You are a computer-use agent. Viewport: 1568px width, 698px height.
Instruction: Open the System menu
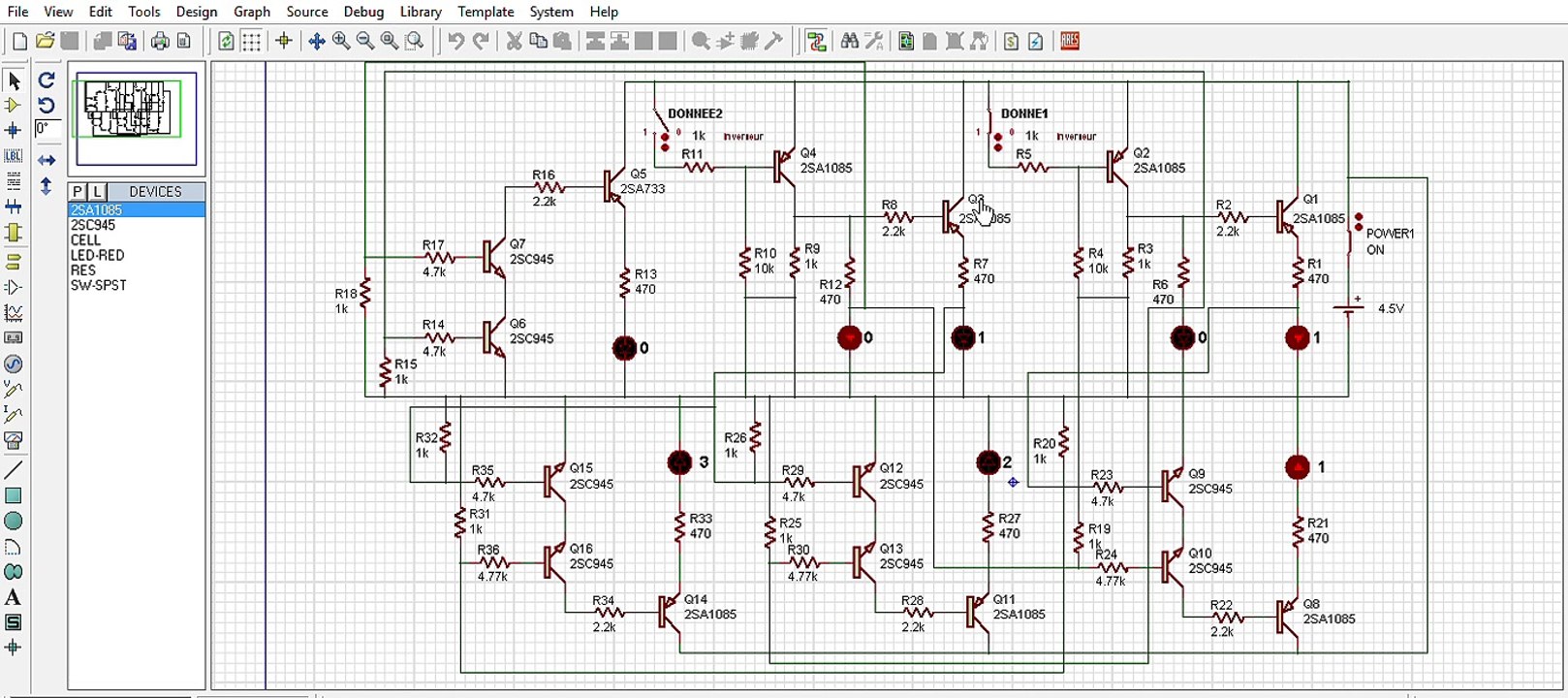tap(551, 12)
